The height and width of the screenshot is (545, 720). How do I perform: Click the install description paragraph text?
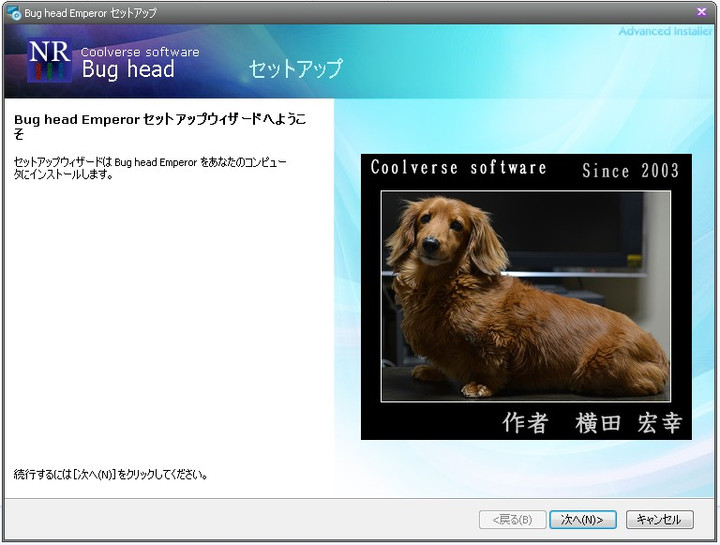[150, 167]
